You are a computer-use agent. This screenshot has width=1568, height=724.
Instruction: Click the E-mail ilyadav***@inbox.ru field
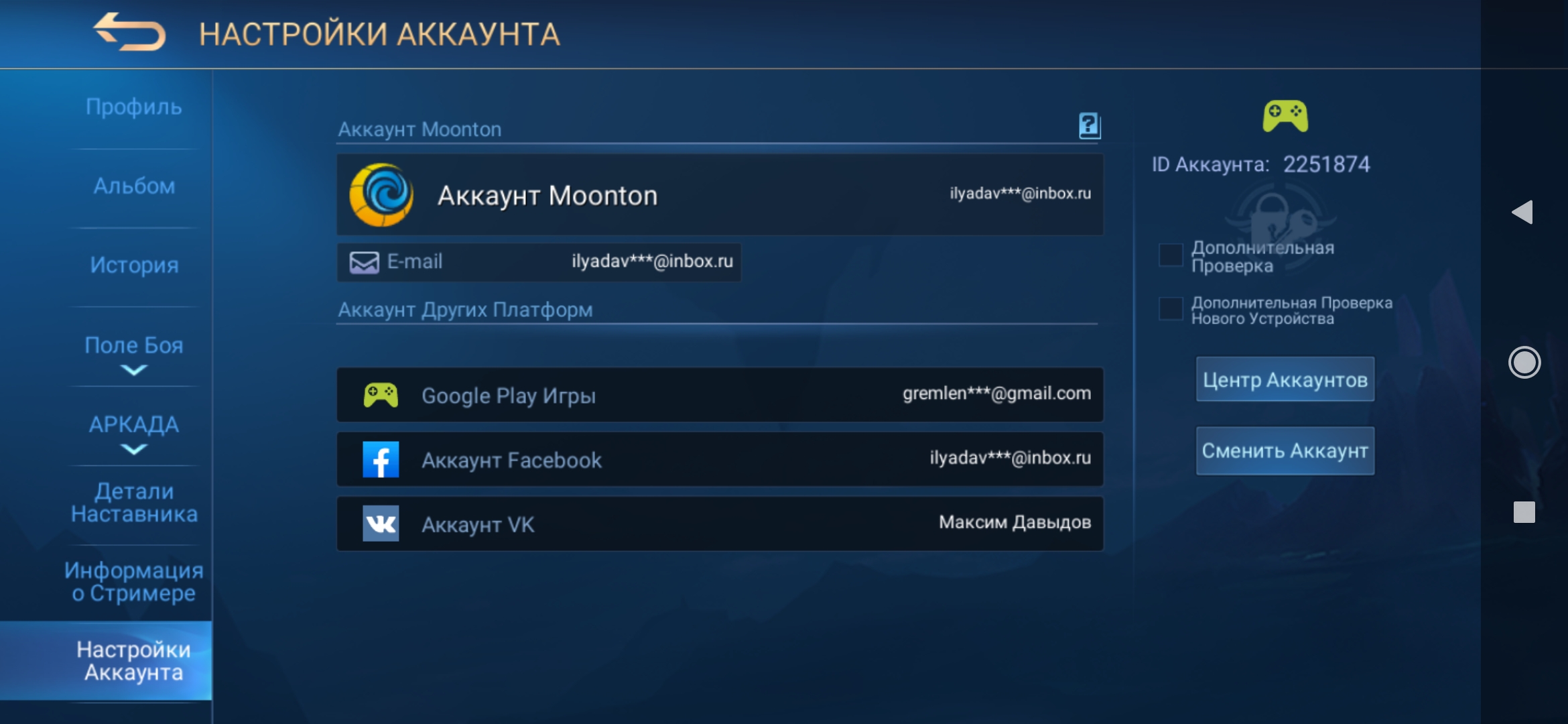[539, 262]
